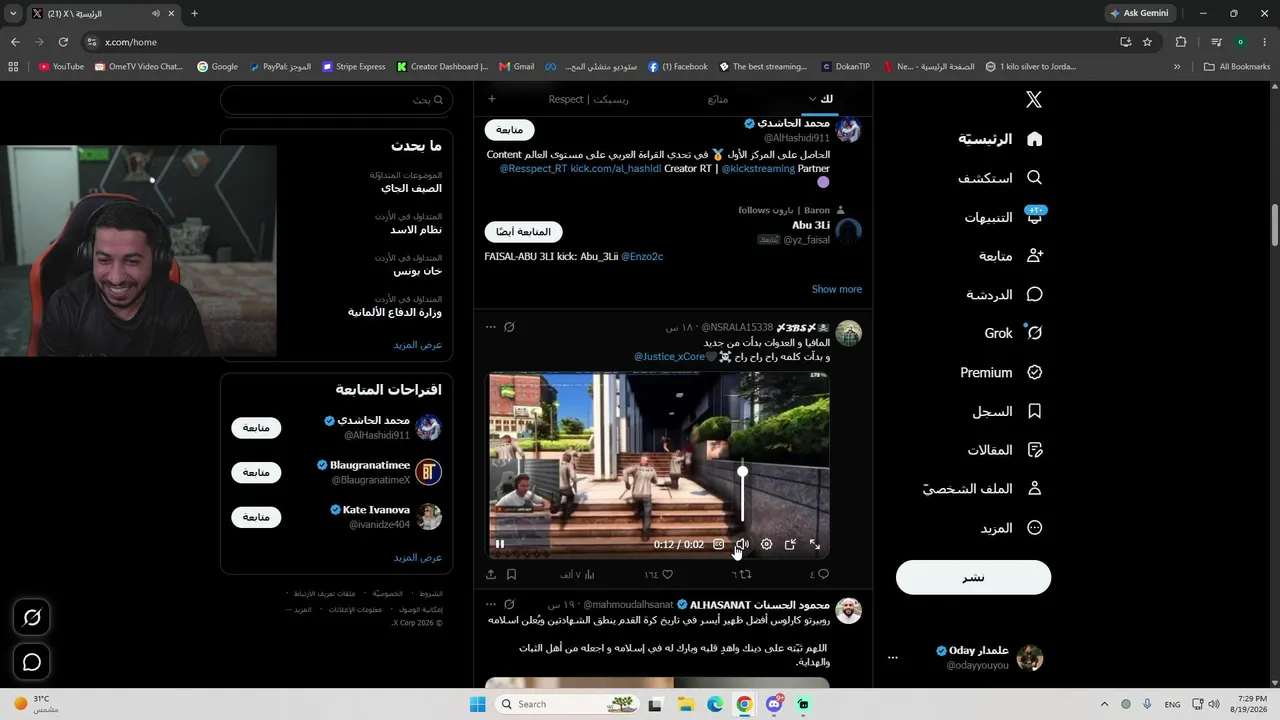
Task: Open the All Bookmarks folder
Action: coord(1237,67)
